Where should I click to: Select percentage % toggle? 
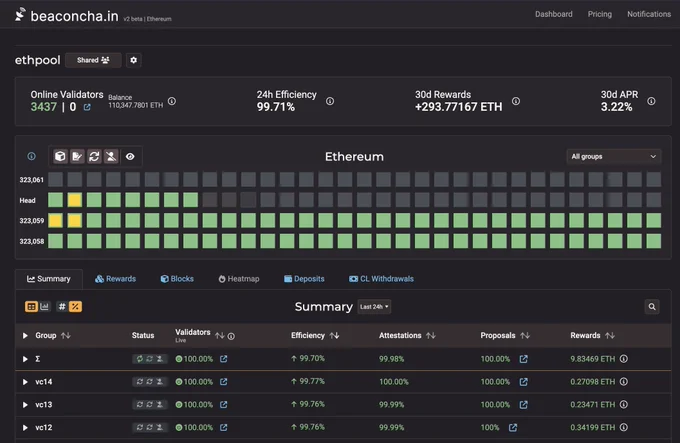pos(75,306)
